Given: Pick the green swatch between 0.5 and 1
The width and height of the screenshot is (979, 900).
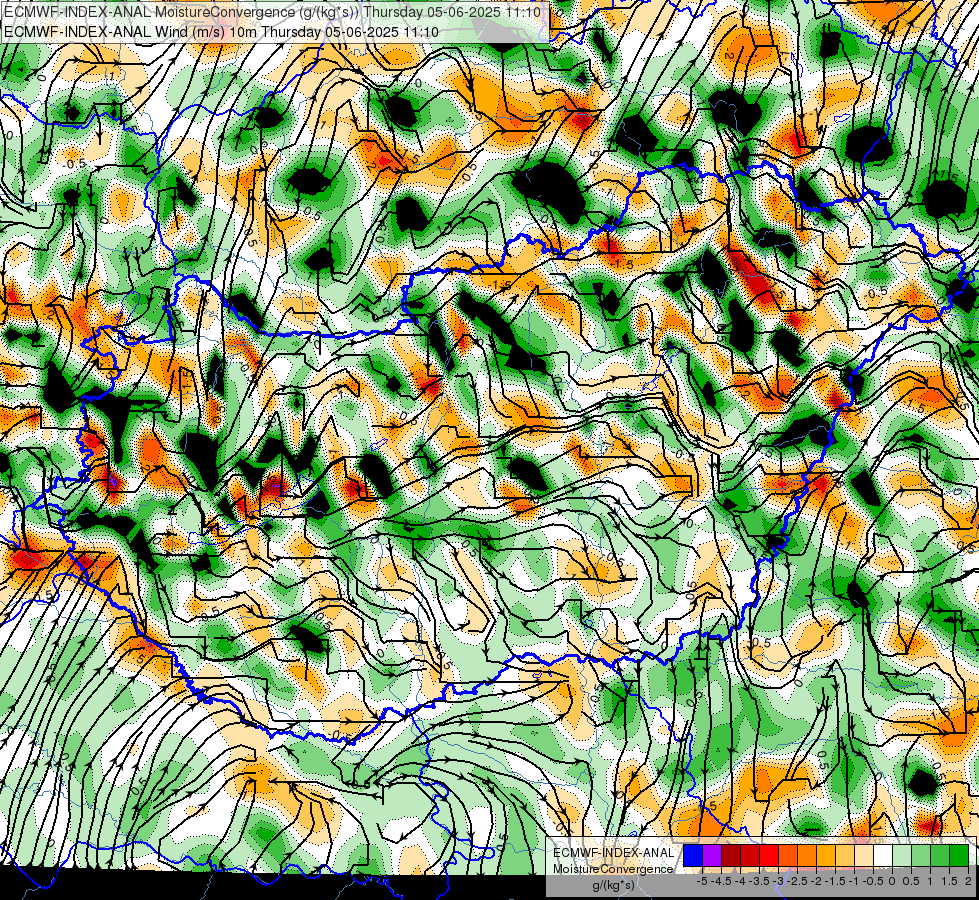Looking at the screenshot, I should pos(921,855).
